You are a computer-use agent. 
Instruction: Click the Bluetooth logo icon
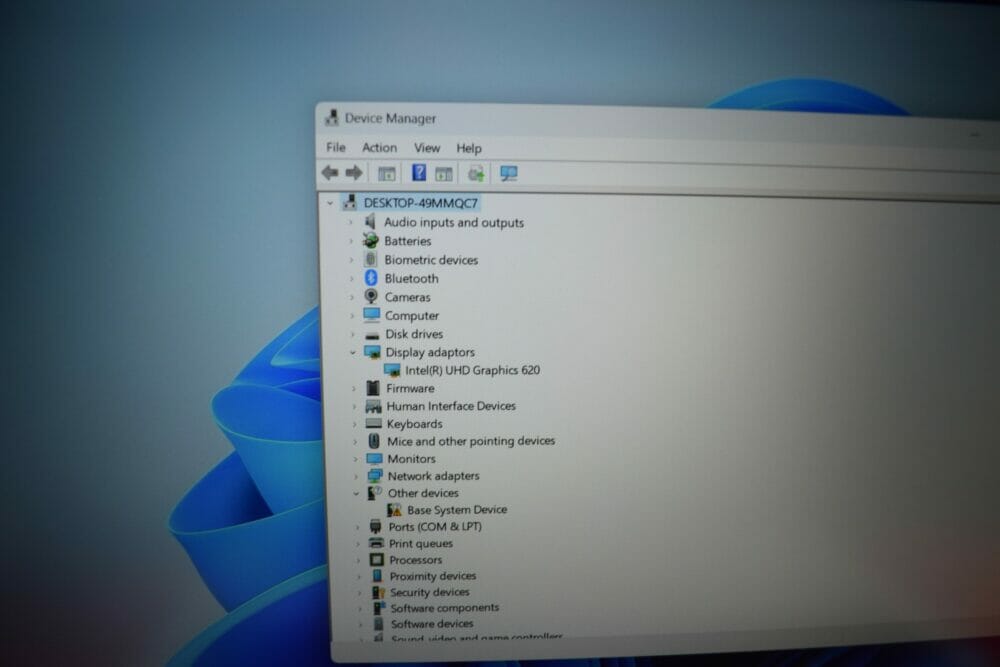click(x=371, y=278)
